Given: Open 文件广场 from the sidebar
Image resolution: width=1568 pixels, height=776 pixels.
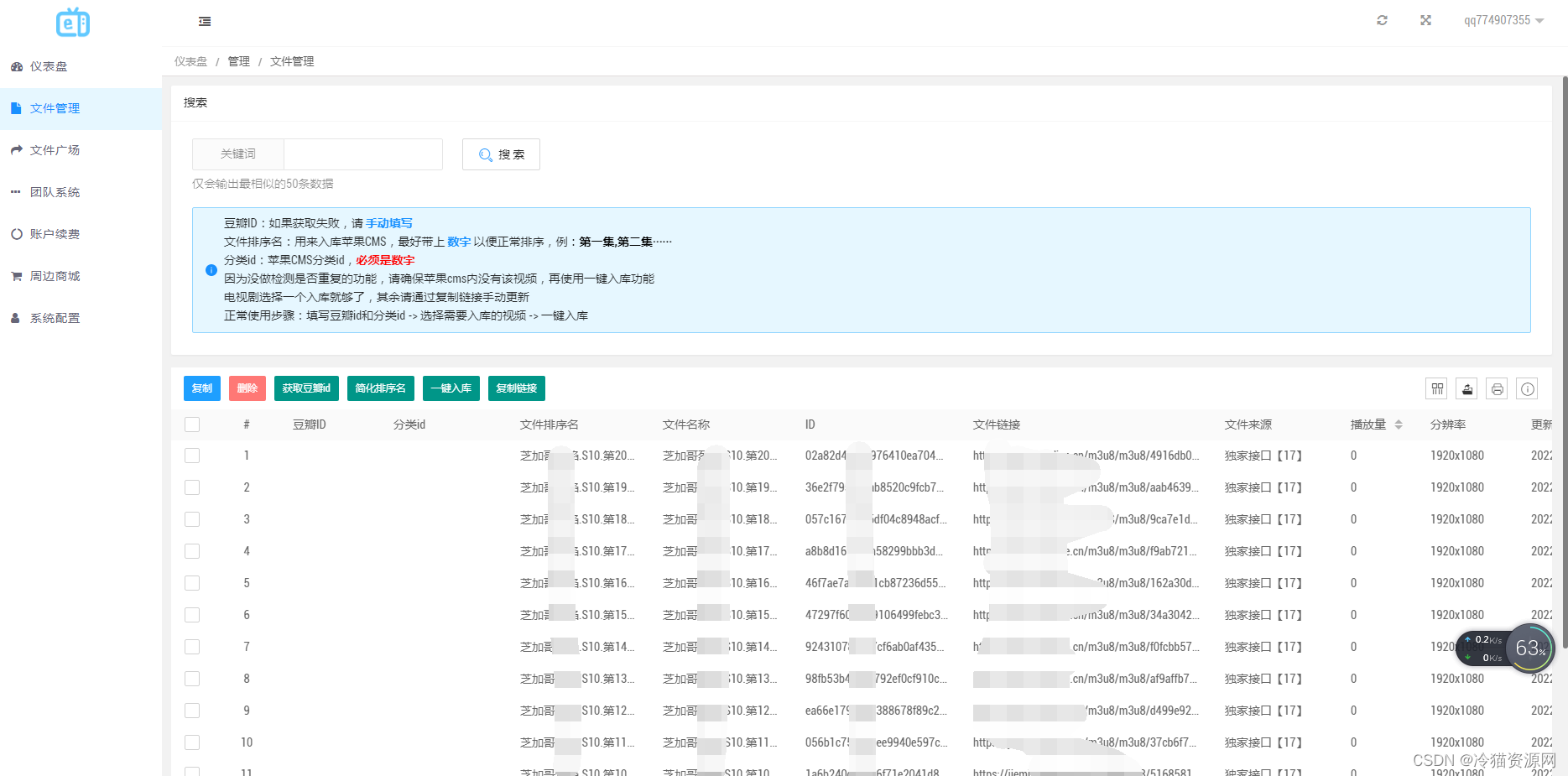Looking at the screenshot, I should (81, 150).
